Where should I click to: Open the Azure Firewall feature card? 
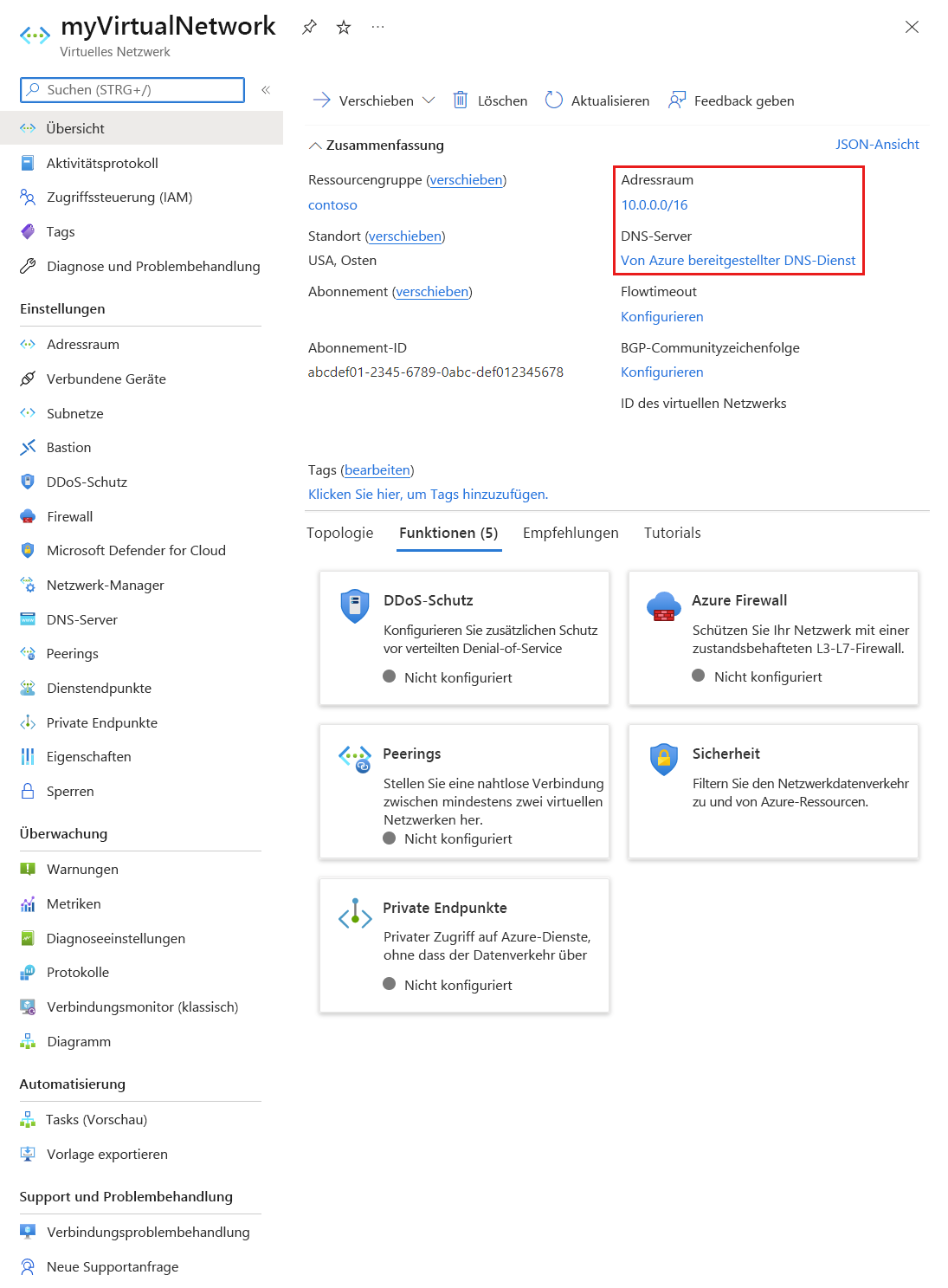(773, 638)
